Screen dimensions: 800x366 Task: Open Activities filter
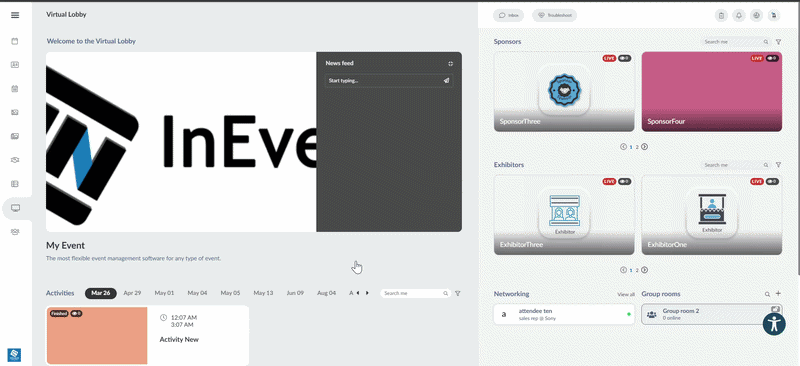point(458,294)
